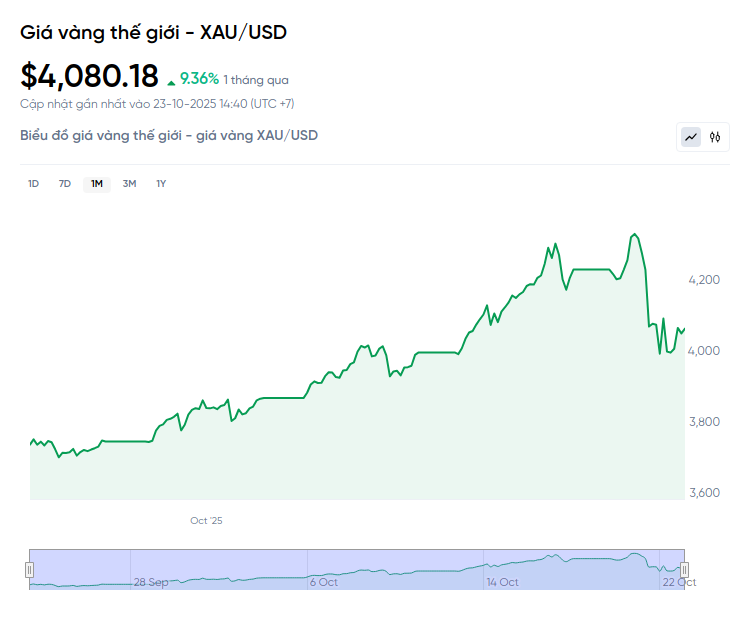Click the 'Biểu đồ giá vàng thế giới' subtitle

[x=169, y=135]
